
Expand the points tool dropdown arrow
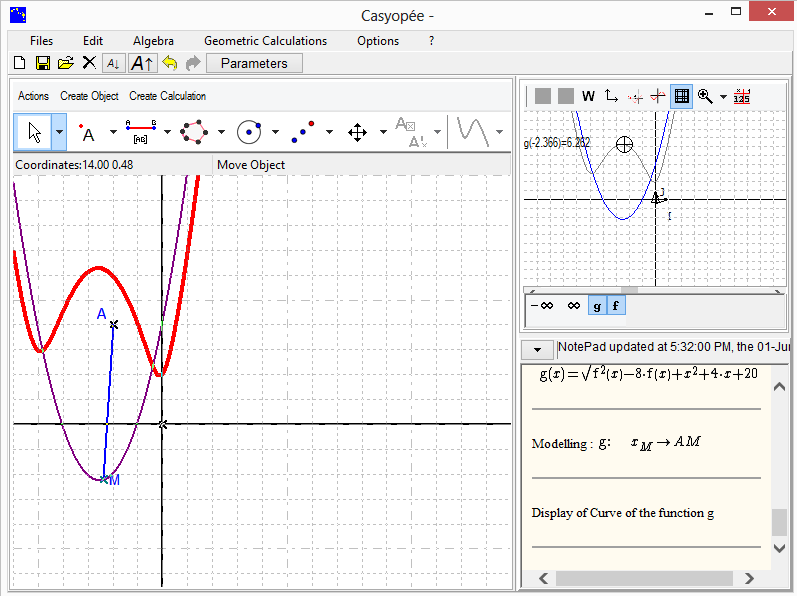pyautogui.click(x=329, y=132)
